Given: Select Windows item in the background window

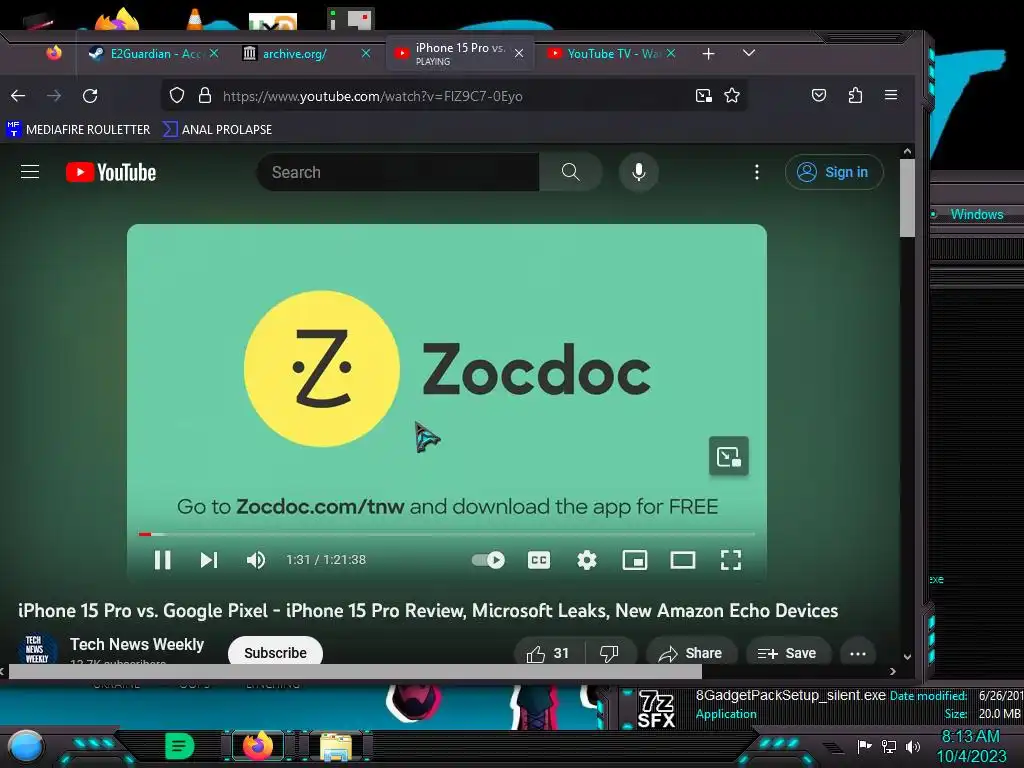Looking at the screenshot, I should [x=976, y=214].
